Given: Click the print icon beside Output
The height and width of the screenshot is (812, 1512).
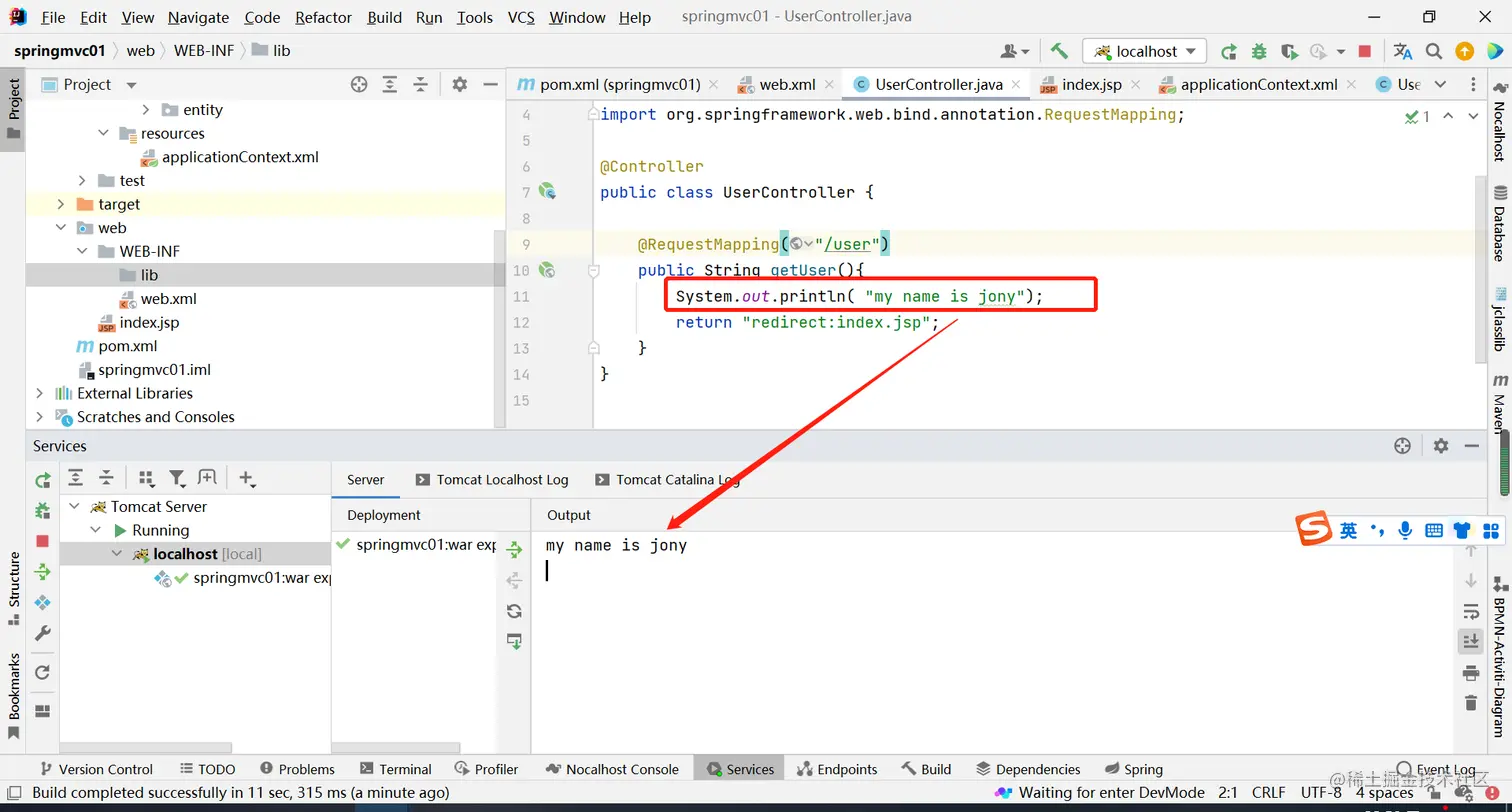Looking at the screenshot, I should tap(1470, 672).
